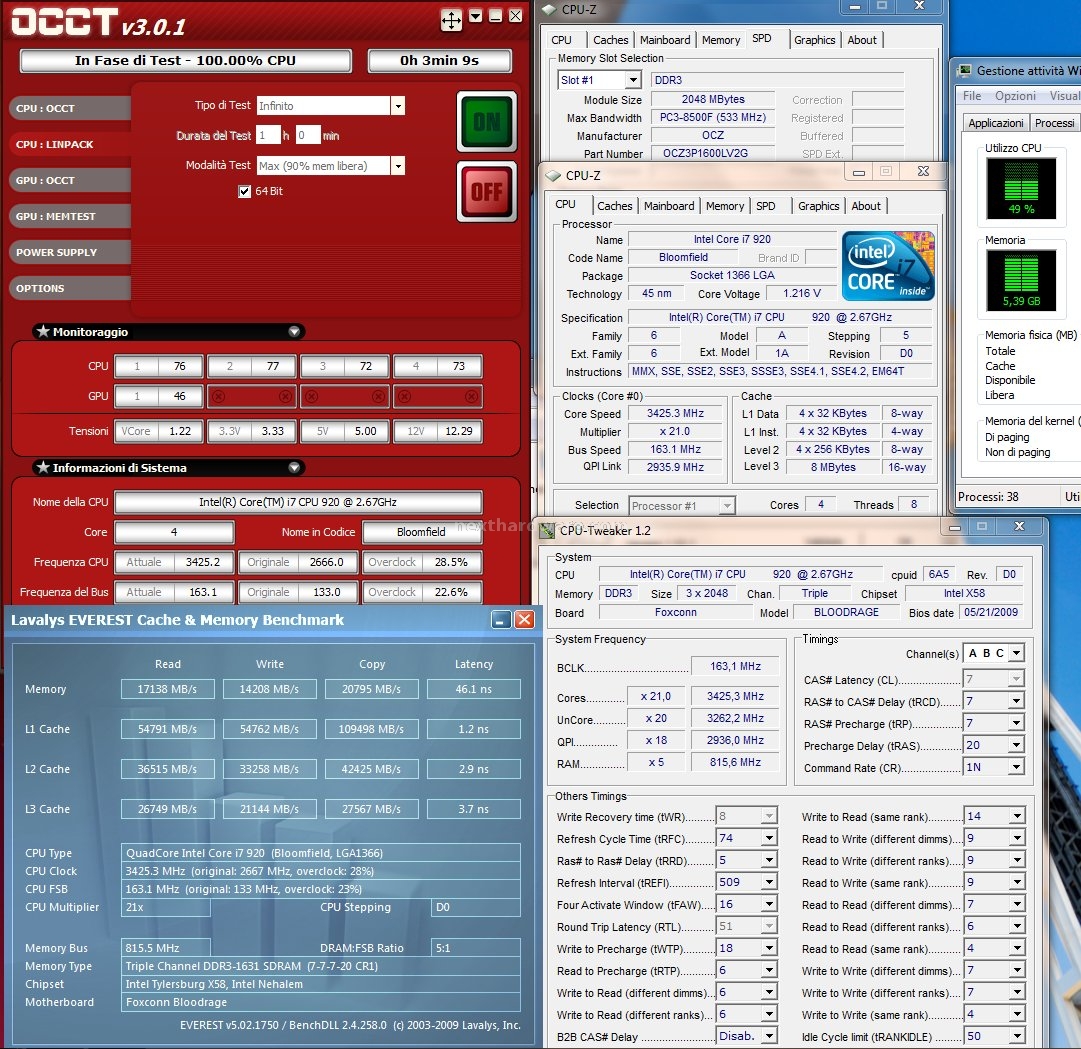Start the test with the green ON button
Viewport: 1081px width, 1049px height.
click(487, 122)
